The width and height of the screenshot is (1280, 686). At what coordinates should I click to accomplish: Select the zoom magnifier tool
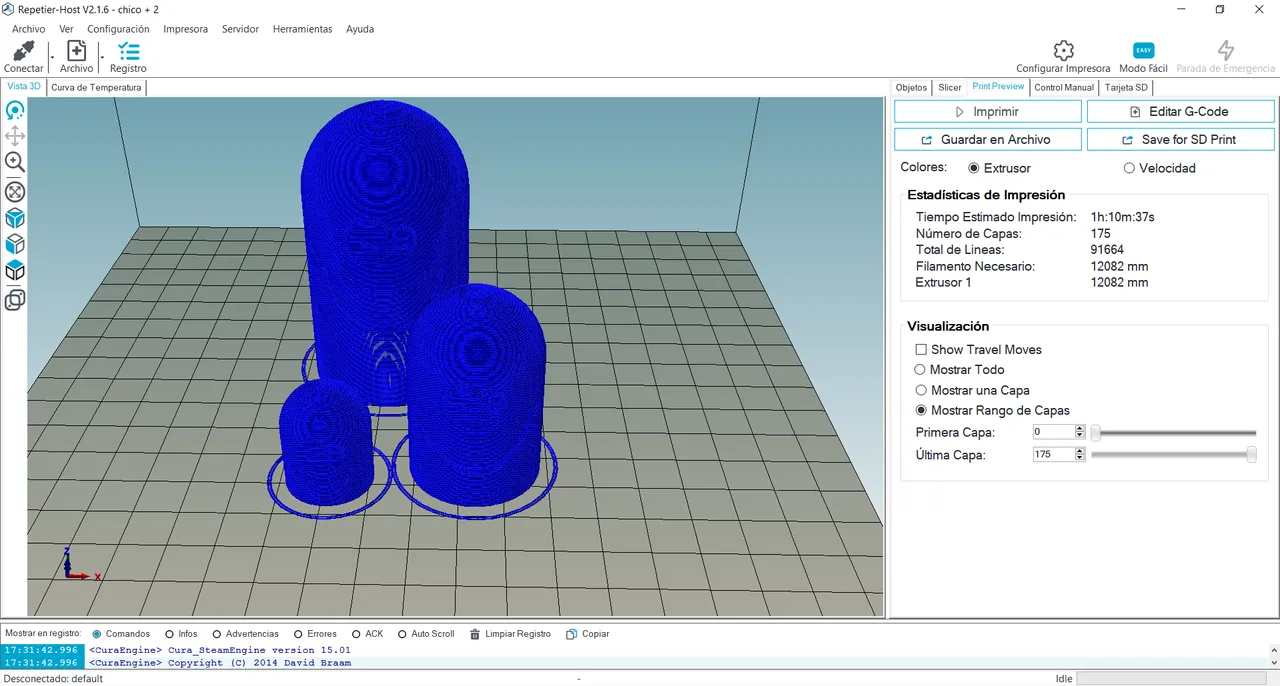point(15,162)
